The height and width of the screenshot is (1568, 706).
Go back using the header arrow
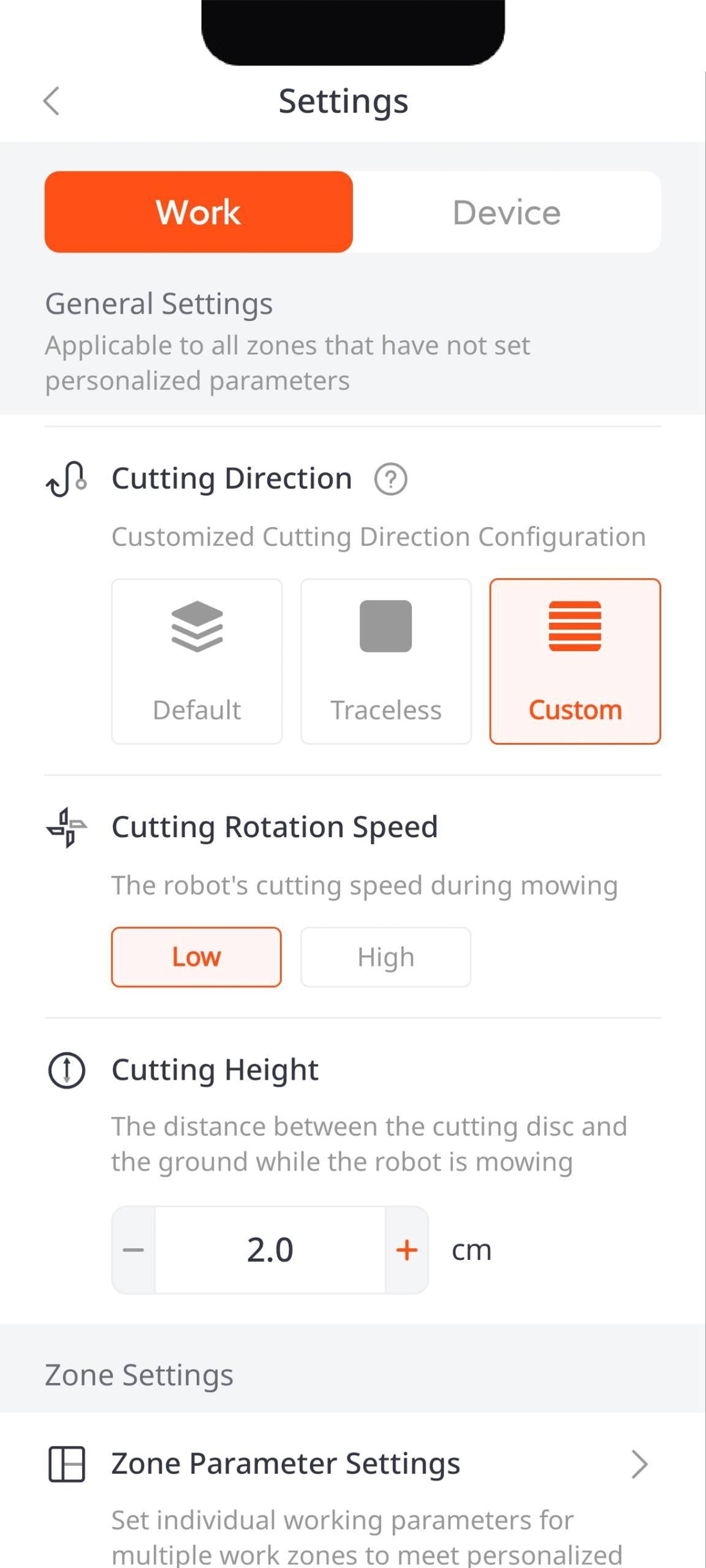click(51, 101)
